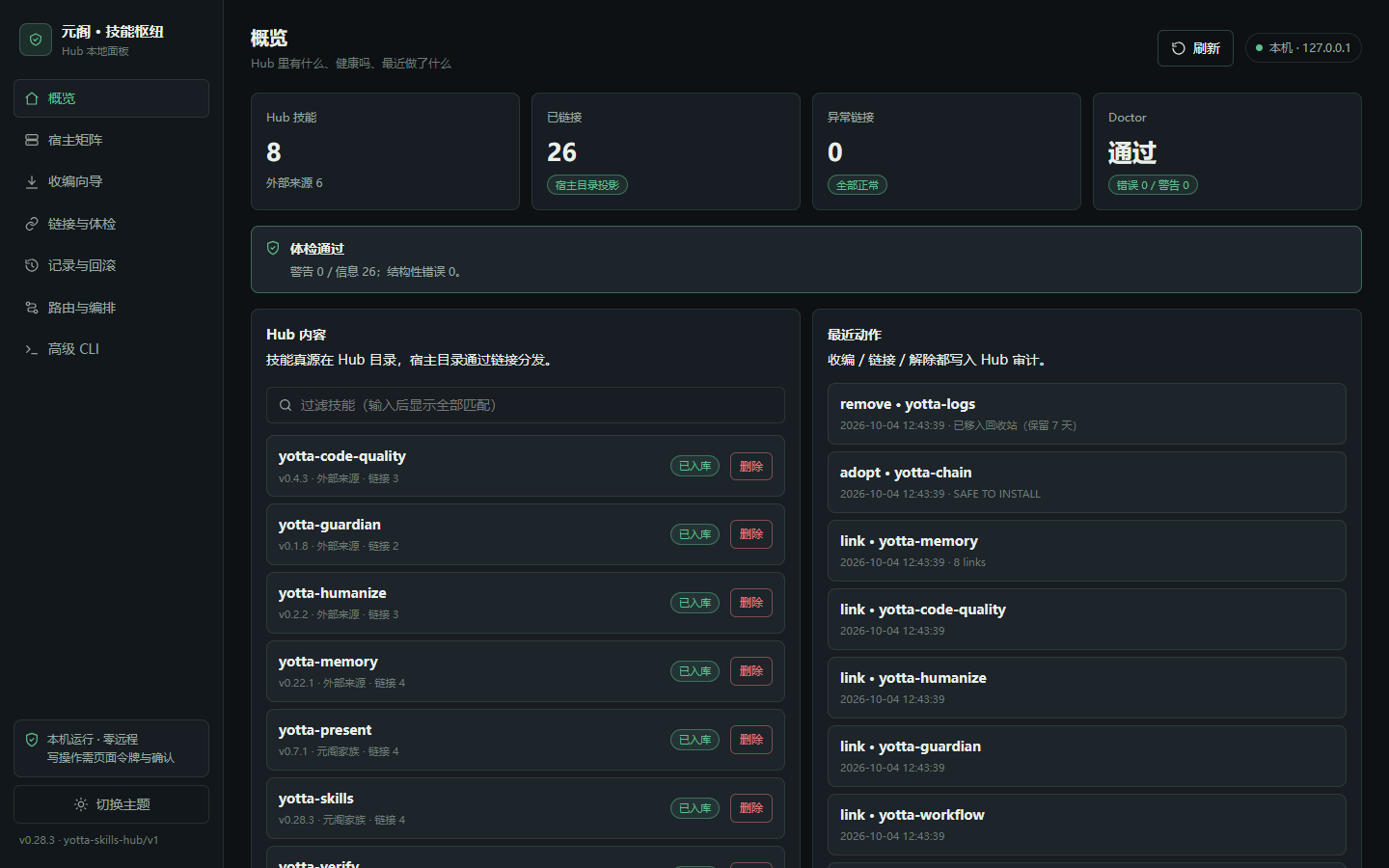Click the shield-check icon beside 体检通过
The image size is (1389, 868).
(273, 248)
